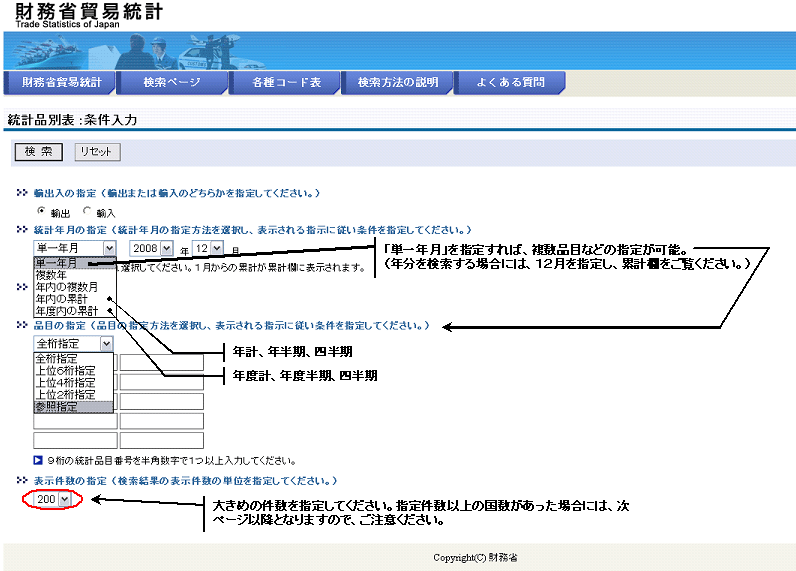Go to the よくある質問 tab
This screenshot has width=796, height=571.
[510, 82]
